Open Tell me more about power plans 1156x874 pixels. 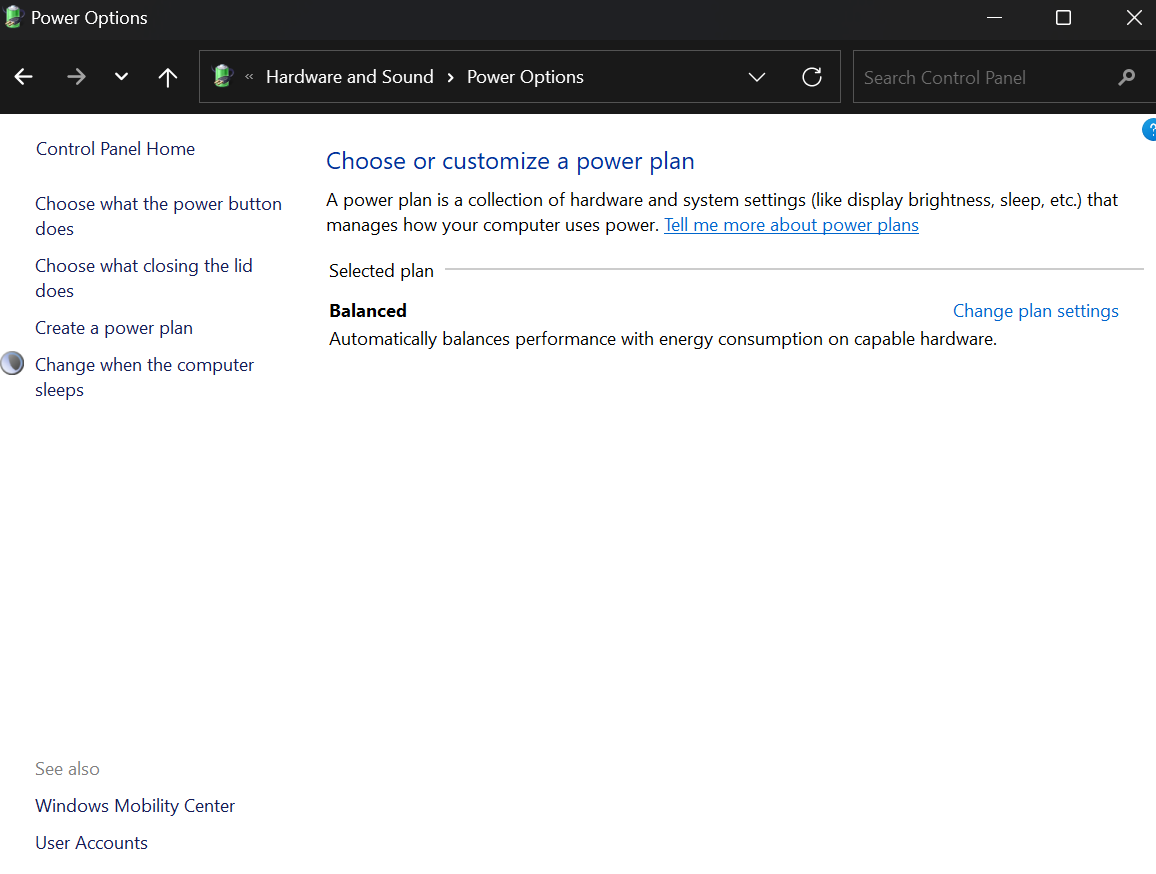pos(791,225)
